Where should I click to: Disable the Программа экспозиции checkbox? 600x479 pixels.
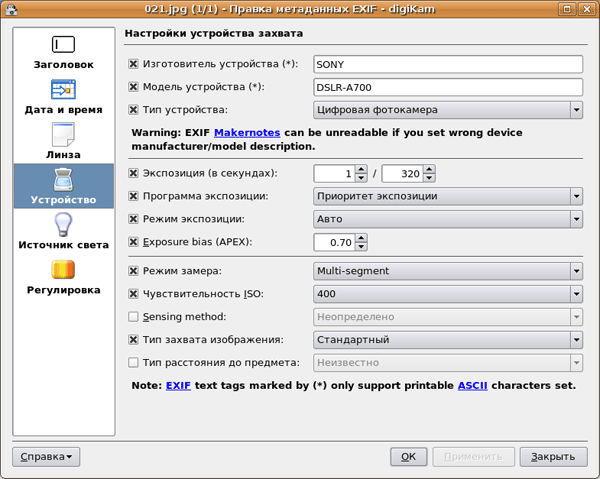[133, 196]
